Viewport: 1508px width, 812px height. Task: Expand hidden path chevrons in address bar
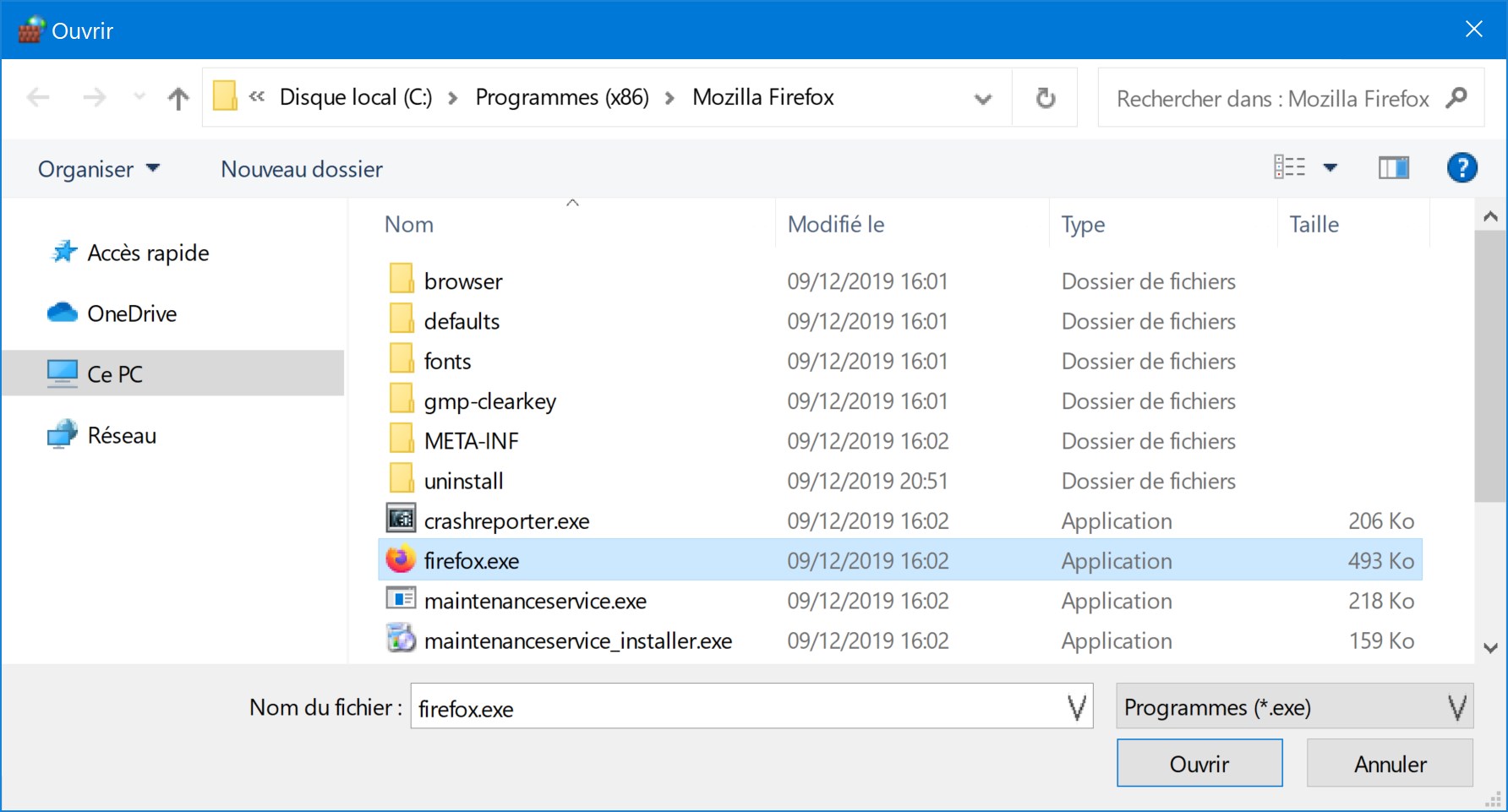click(x=257, y=96)
